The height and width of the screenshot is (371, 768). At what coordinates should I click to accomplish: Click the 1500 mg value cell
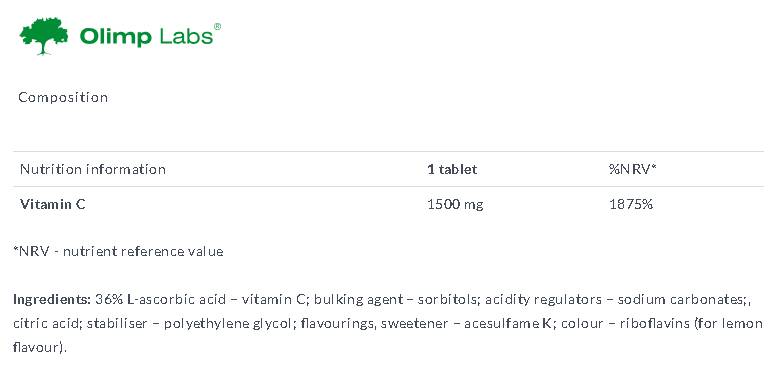click(455, 204)
